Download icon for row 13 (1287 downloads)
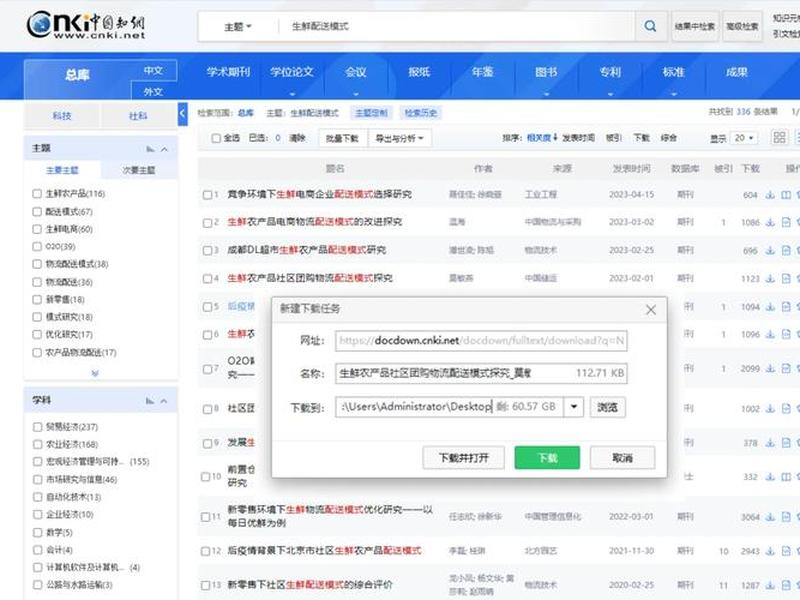The width and height of the screenshot is (800, 600). pos(770,585)
